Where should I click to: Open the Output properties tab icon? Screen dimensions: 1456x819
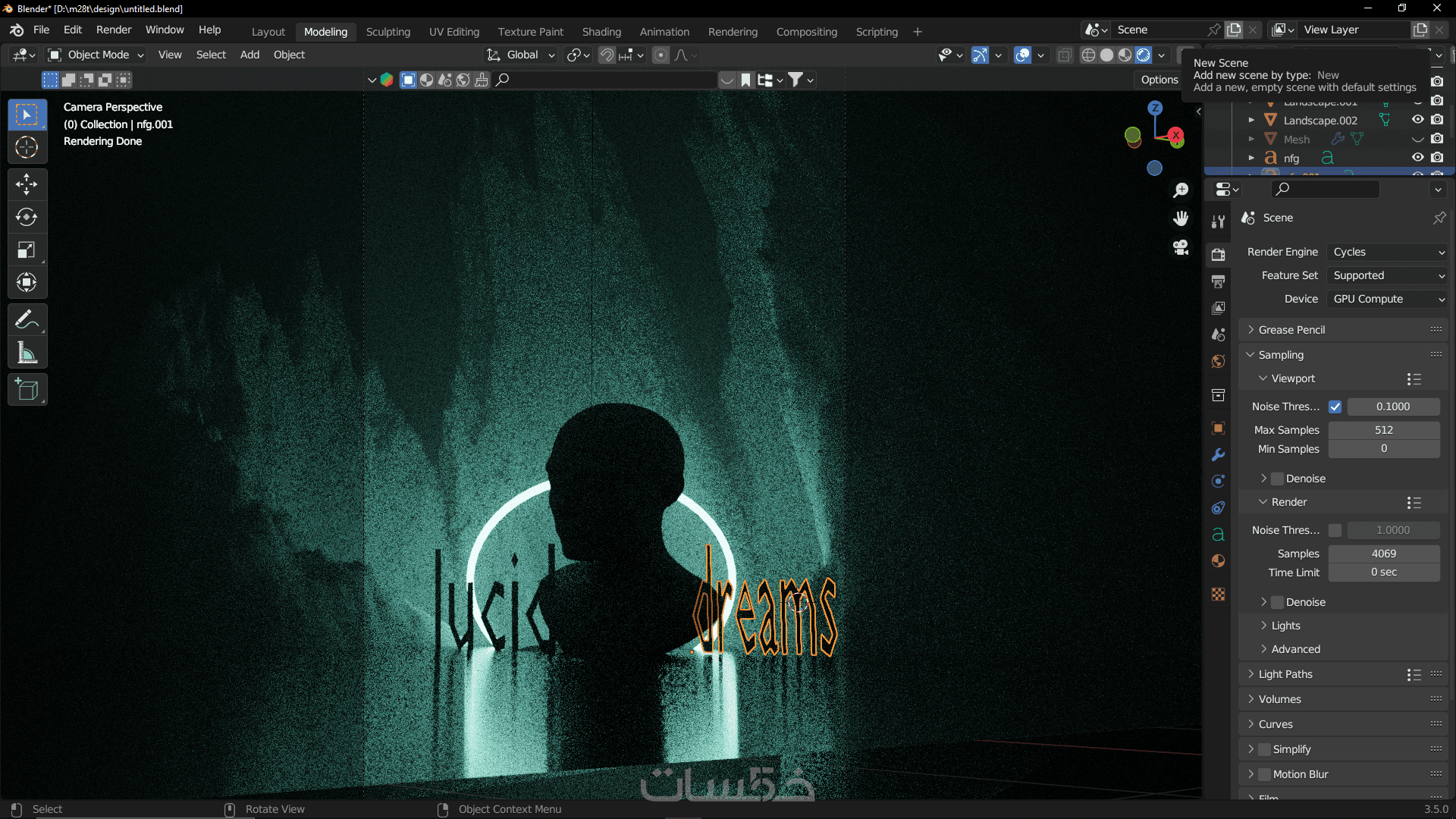point(1218,281)
